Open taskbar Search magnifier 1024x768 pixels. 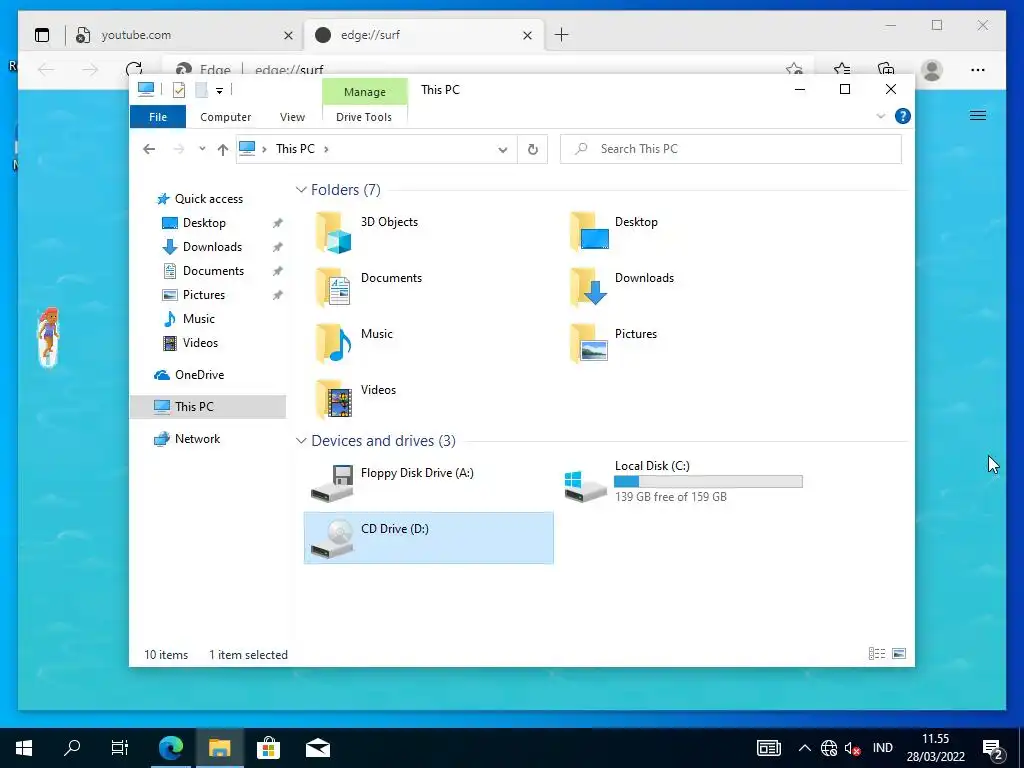tap(72, 748)
